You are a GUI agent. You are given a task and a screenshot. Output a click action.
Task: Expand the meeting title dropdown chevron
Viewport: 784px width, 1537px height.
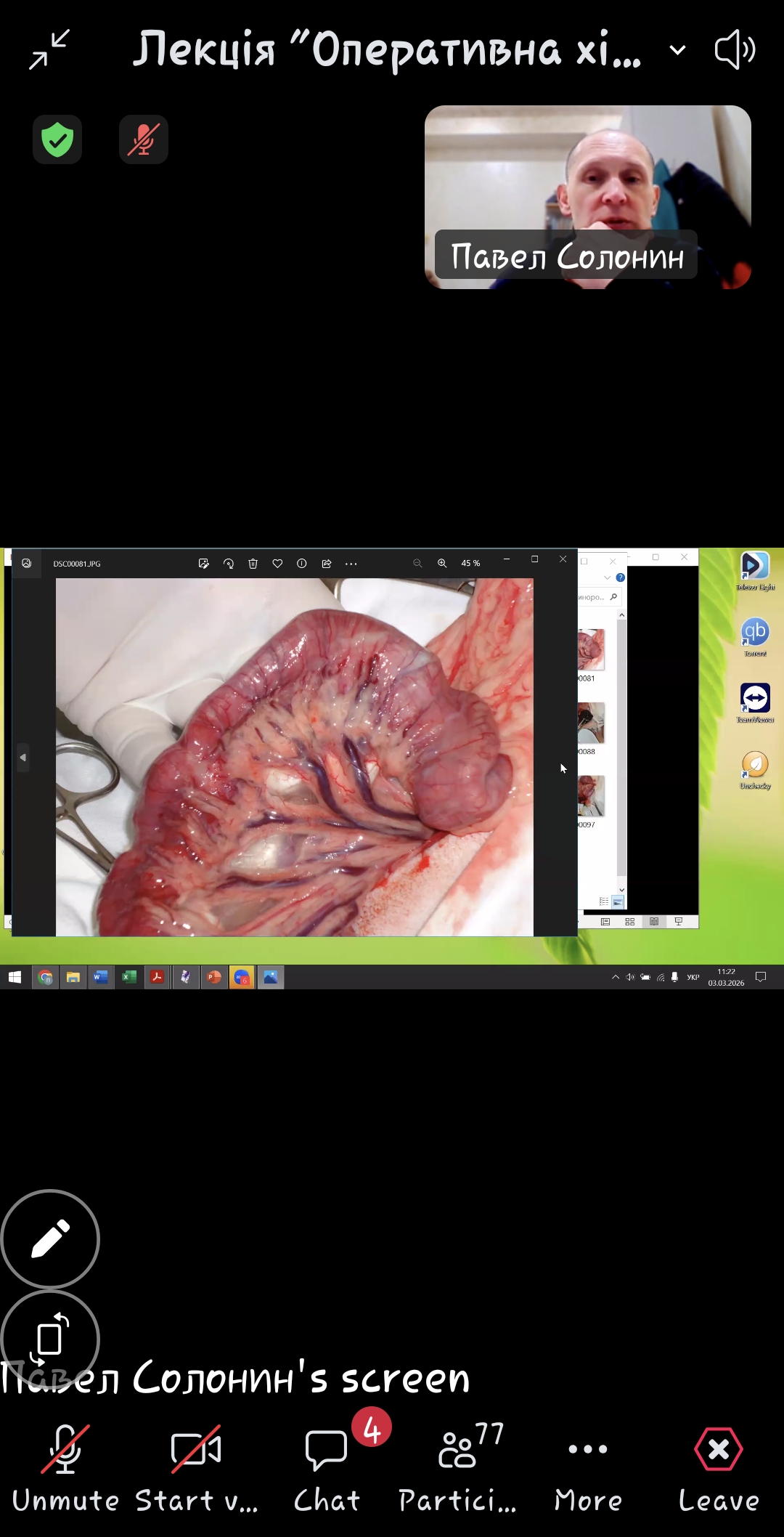tap(677, 50)
